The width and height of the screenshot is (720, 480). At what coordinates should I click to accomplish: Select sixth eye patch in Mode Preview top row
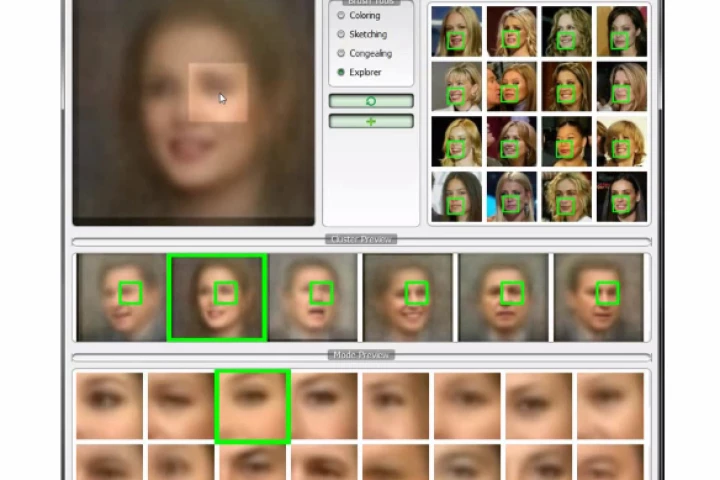[x=467, y=406]
